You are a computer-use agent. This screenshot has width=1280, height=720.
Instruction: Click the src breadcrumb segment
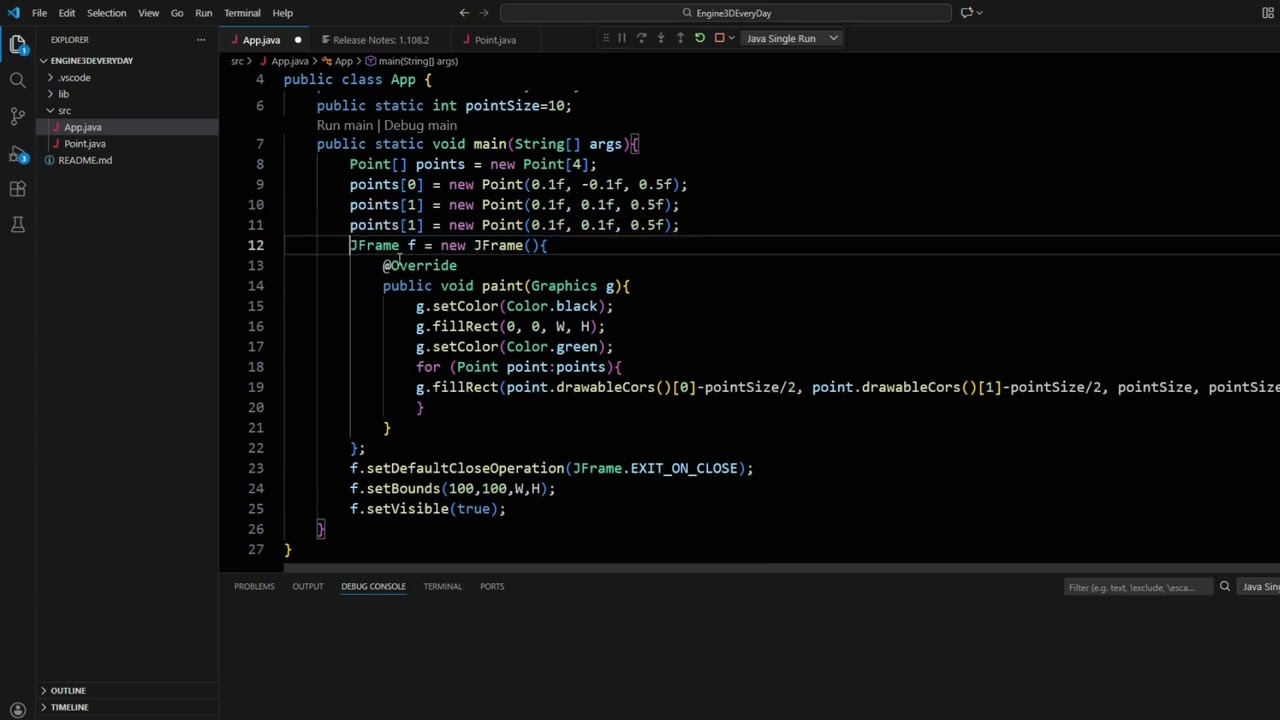point(237,61)
